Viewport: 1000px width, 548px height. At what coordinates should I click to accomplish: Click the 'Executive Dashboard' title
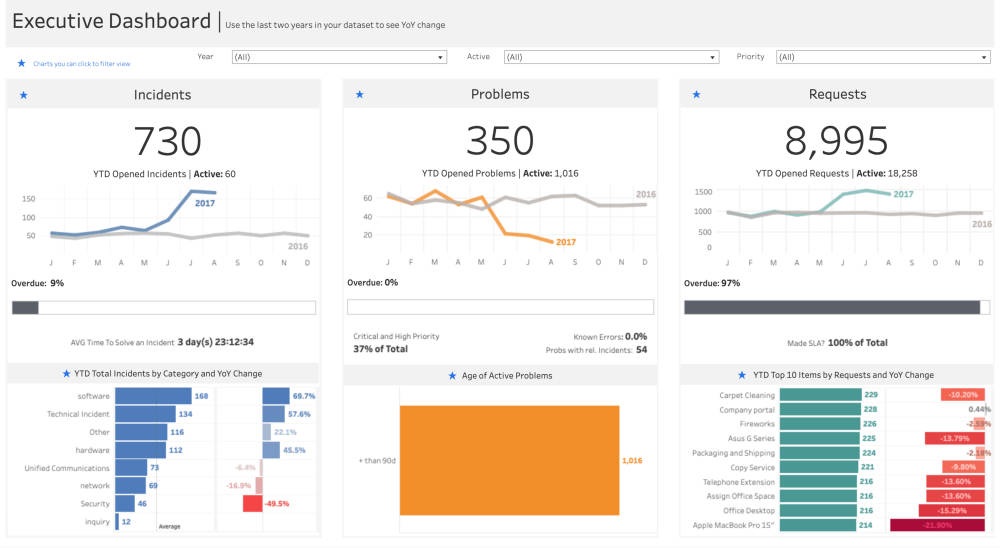click(x=112, y=21)
